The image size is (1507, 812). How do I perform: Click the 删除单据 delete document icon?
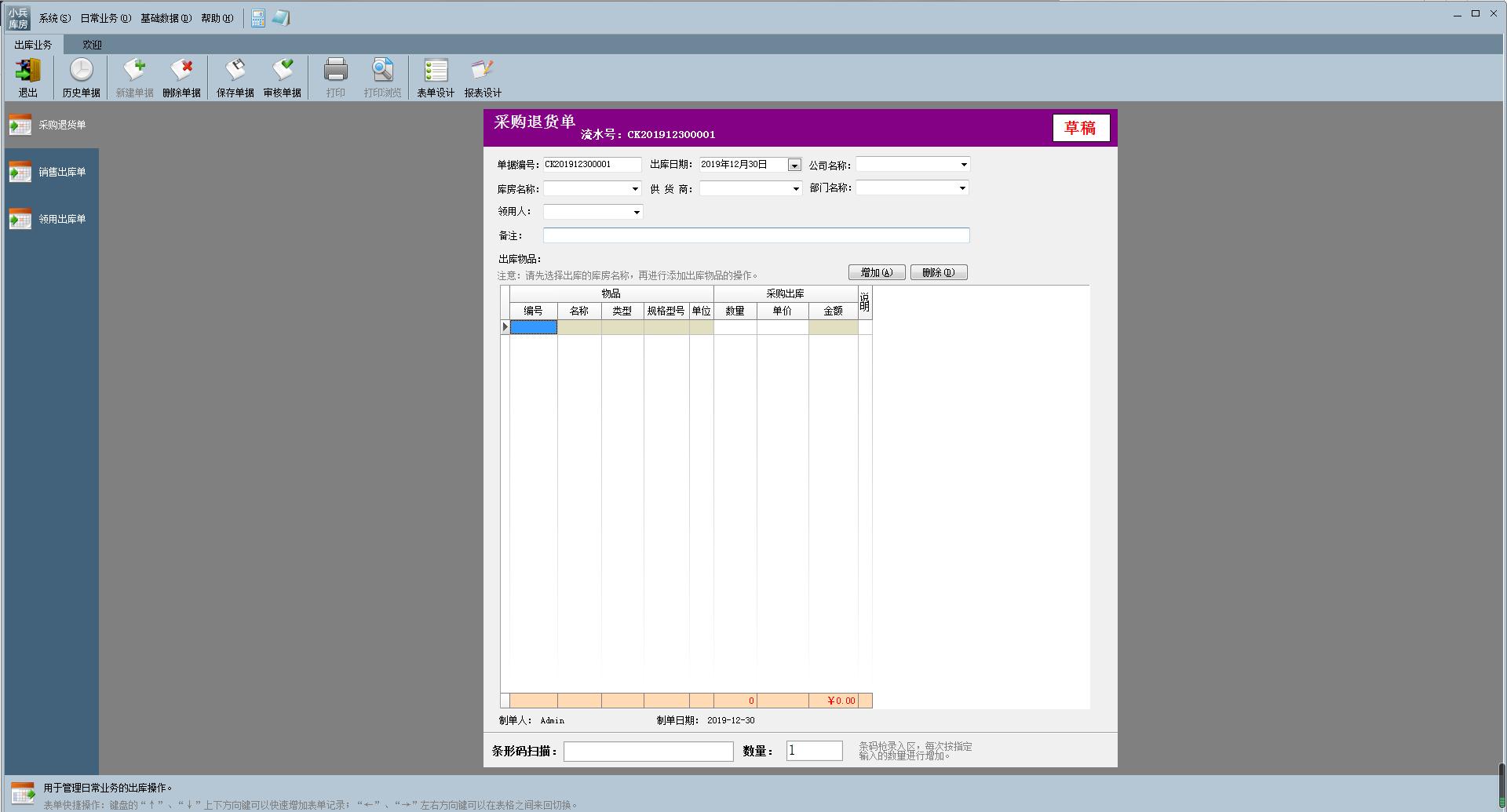[x=181, y=78]
